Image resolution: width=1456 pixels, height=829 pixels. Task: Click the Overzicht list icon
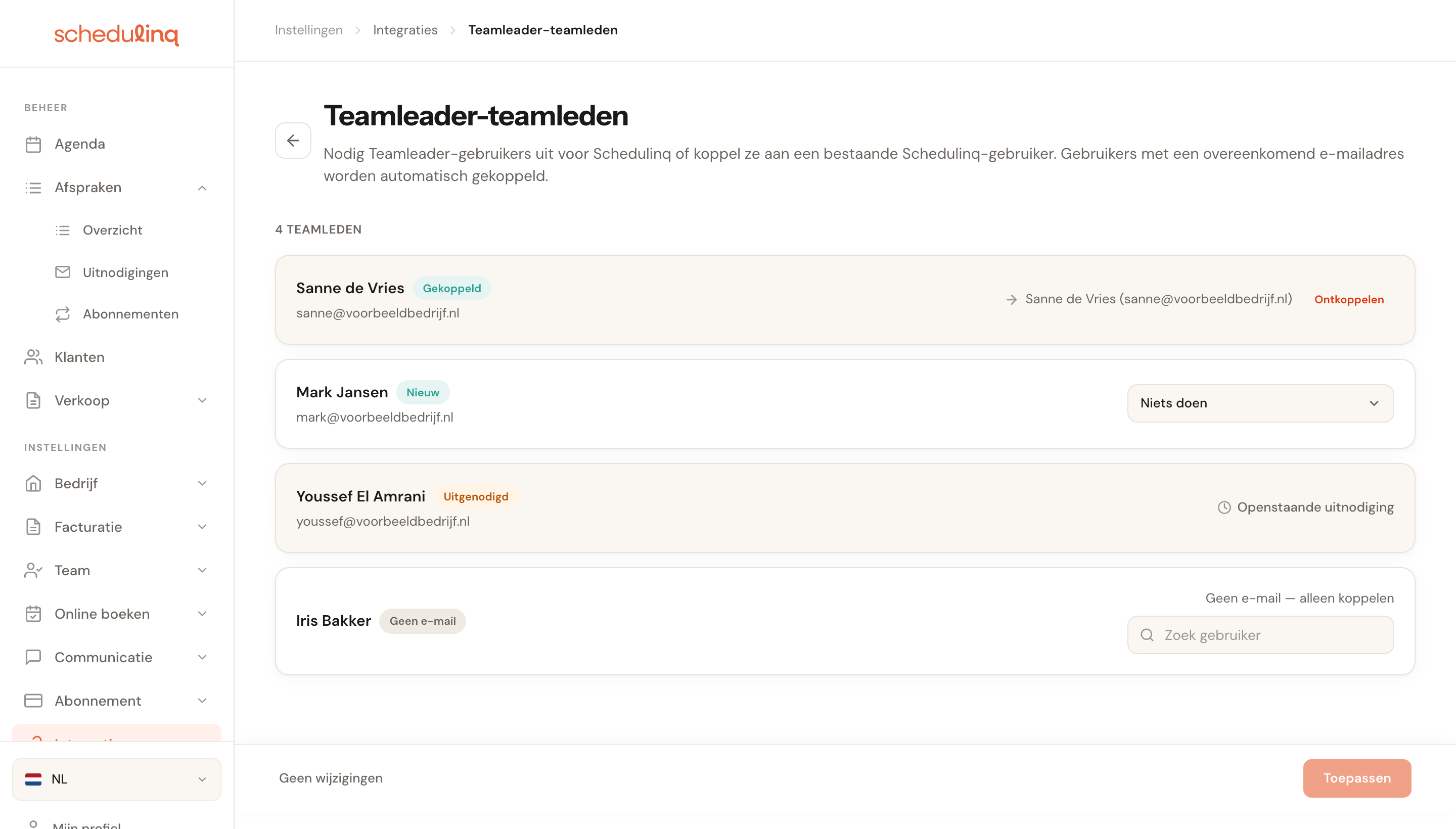click(x=63, y=230)
